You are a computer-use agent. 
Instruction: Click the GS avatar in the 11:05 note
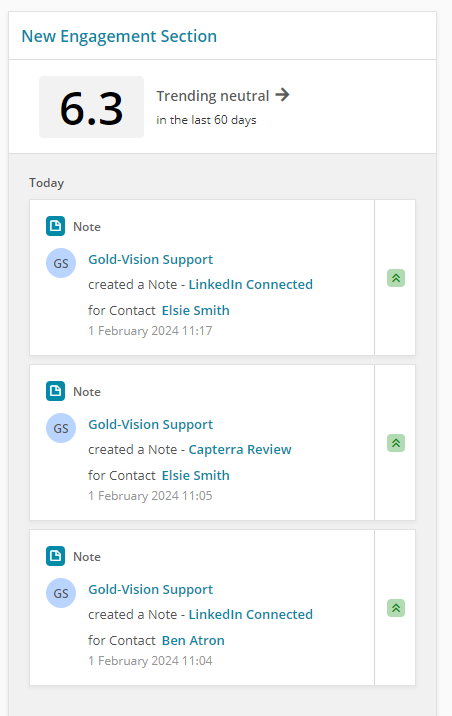click(x=61, y=428)
